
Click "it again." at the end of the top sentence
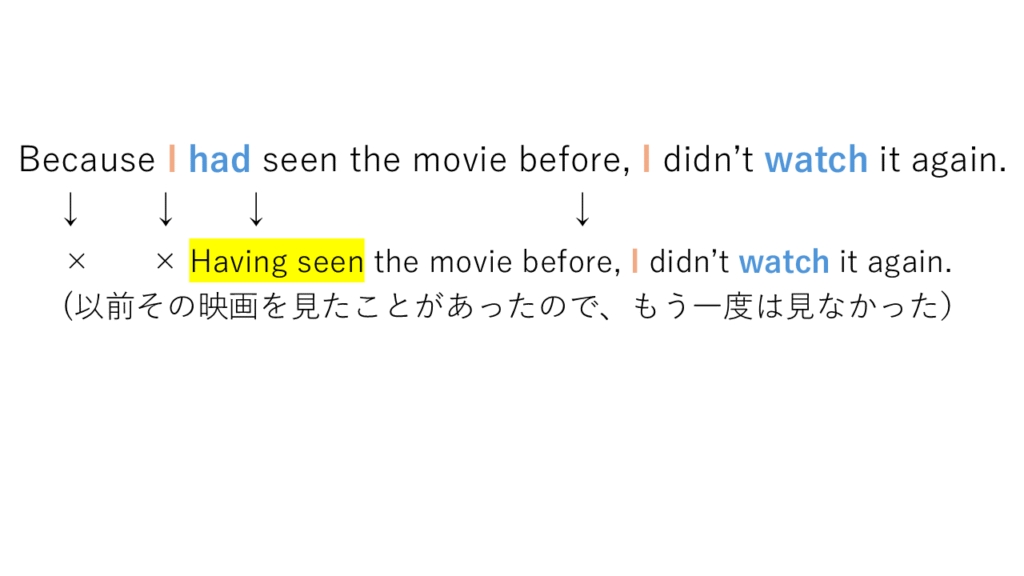click(942, 160)
